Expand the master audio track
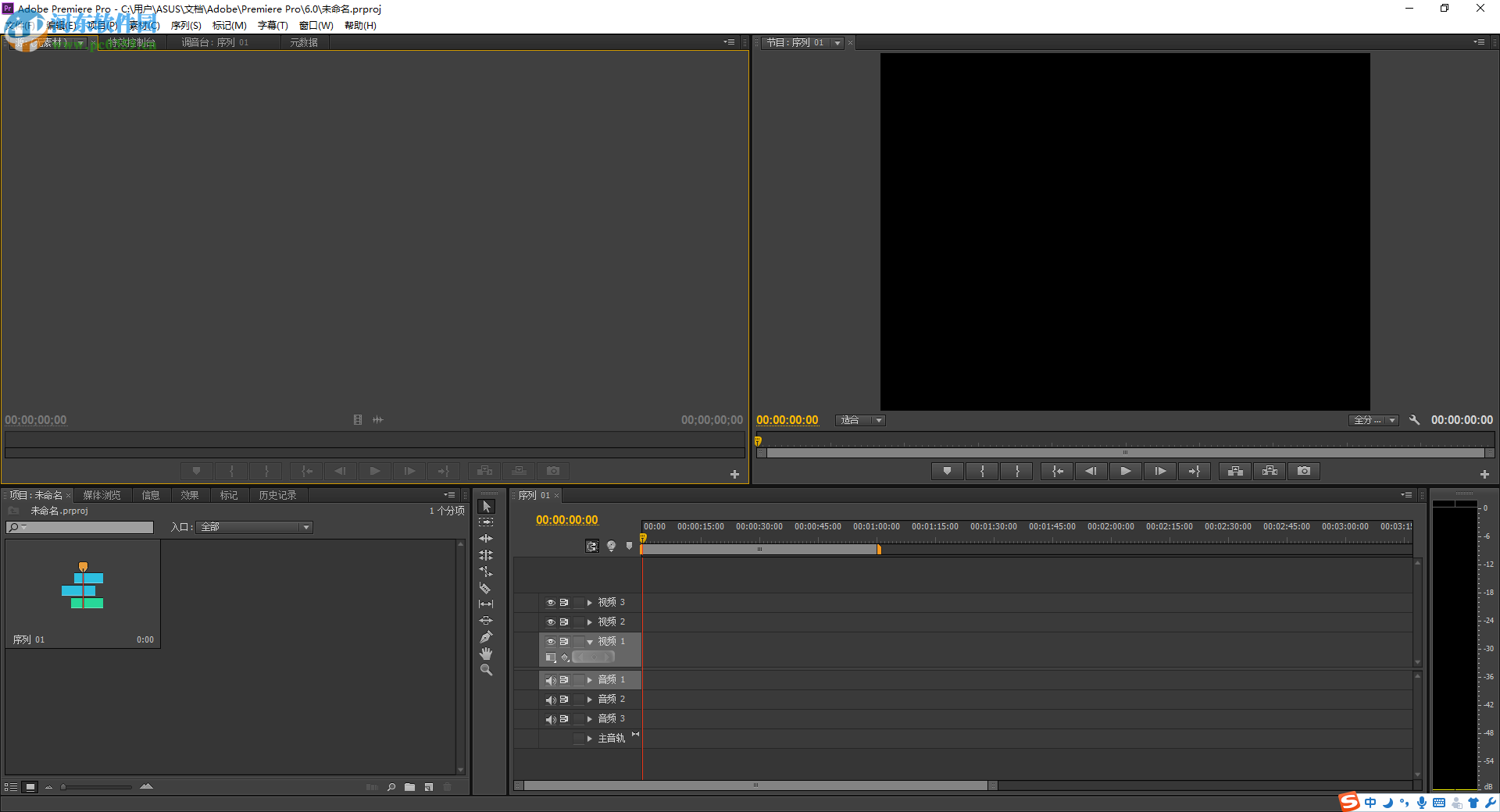This screenshot has width=1500, height=812. (590, 739)
